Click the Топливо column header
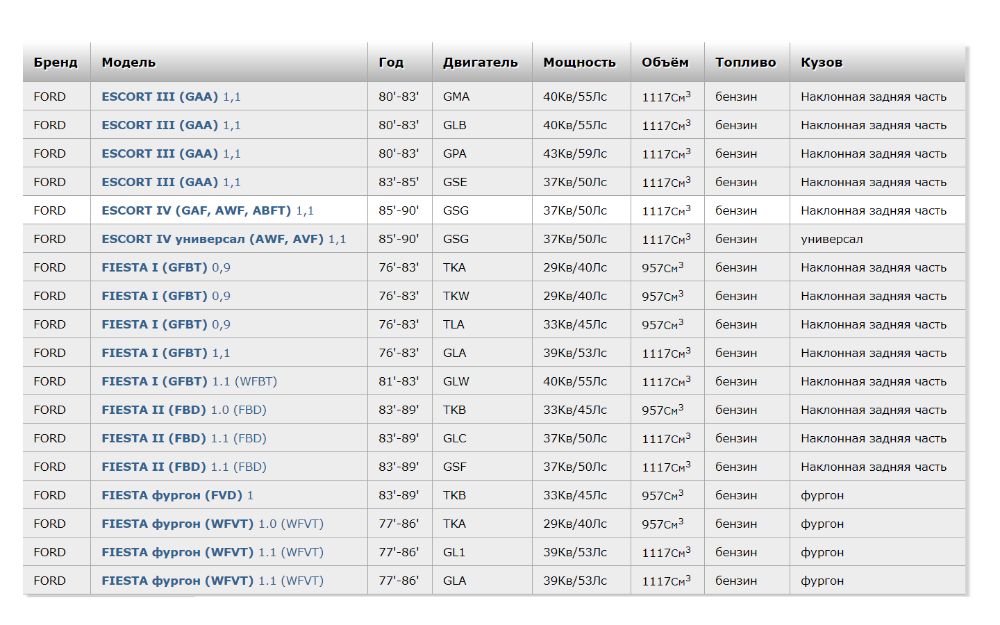Screen dimensions: 1000x625 pyautogui.click(x=747, y=62)
